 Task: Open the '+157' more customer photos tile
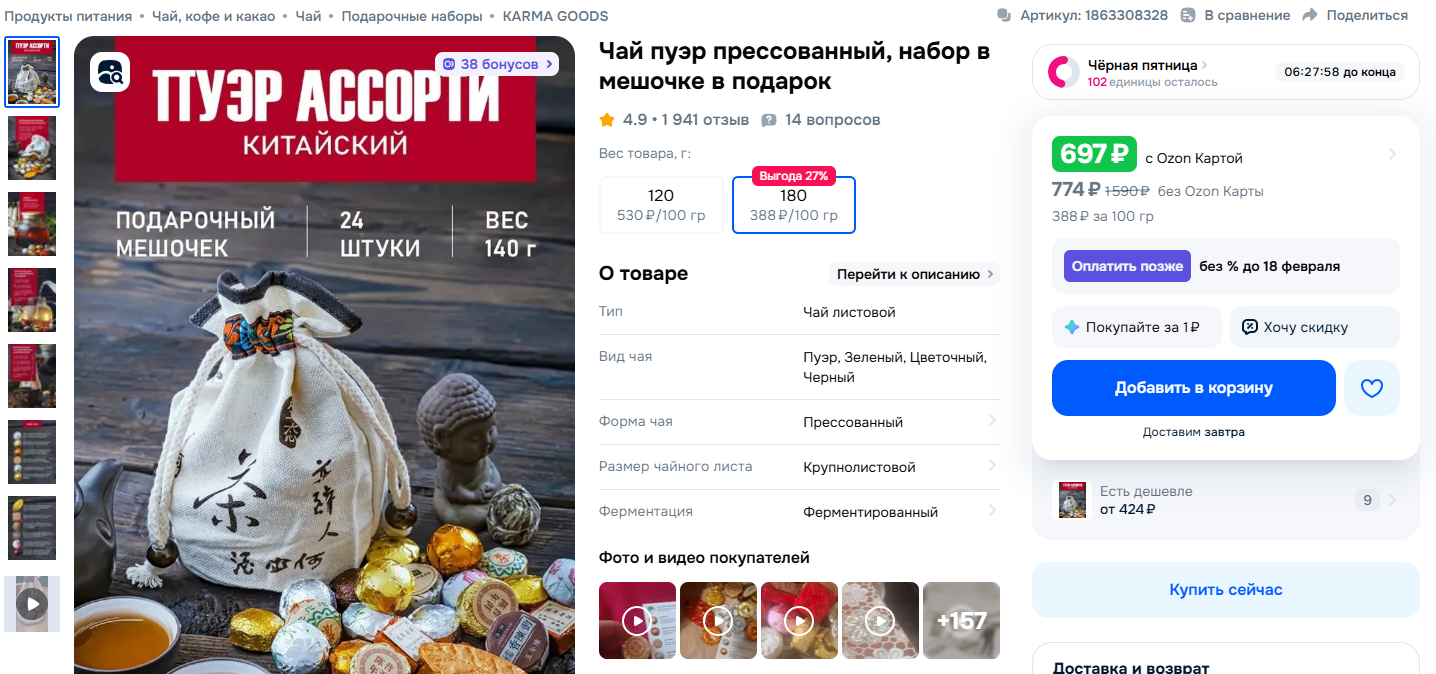coord(961,620)
